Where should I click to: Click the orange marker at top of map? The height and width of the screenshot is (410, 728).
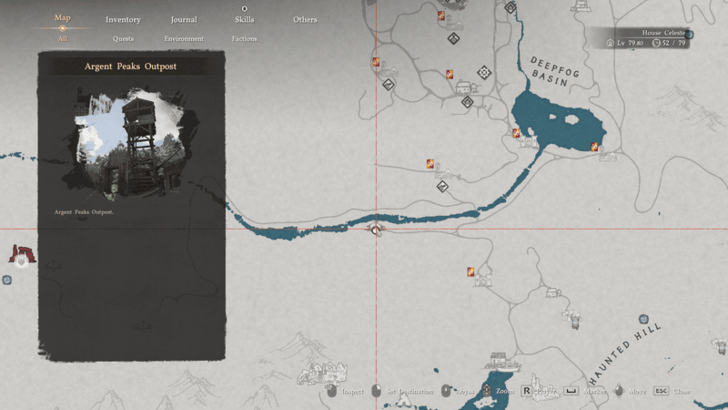point(441,16)
